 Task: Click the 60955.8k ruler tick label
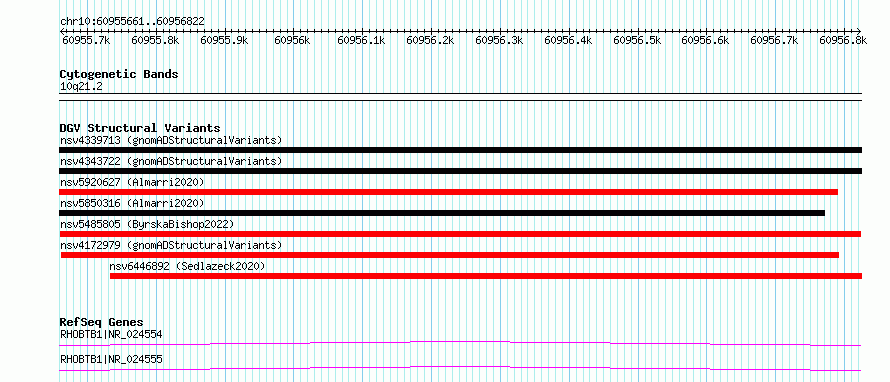coord(156,40)
